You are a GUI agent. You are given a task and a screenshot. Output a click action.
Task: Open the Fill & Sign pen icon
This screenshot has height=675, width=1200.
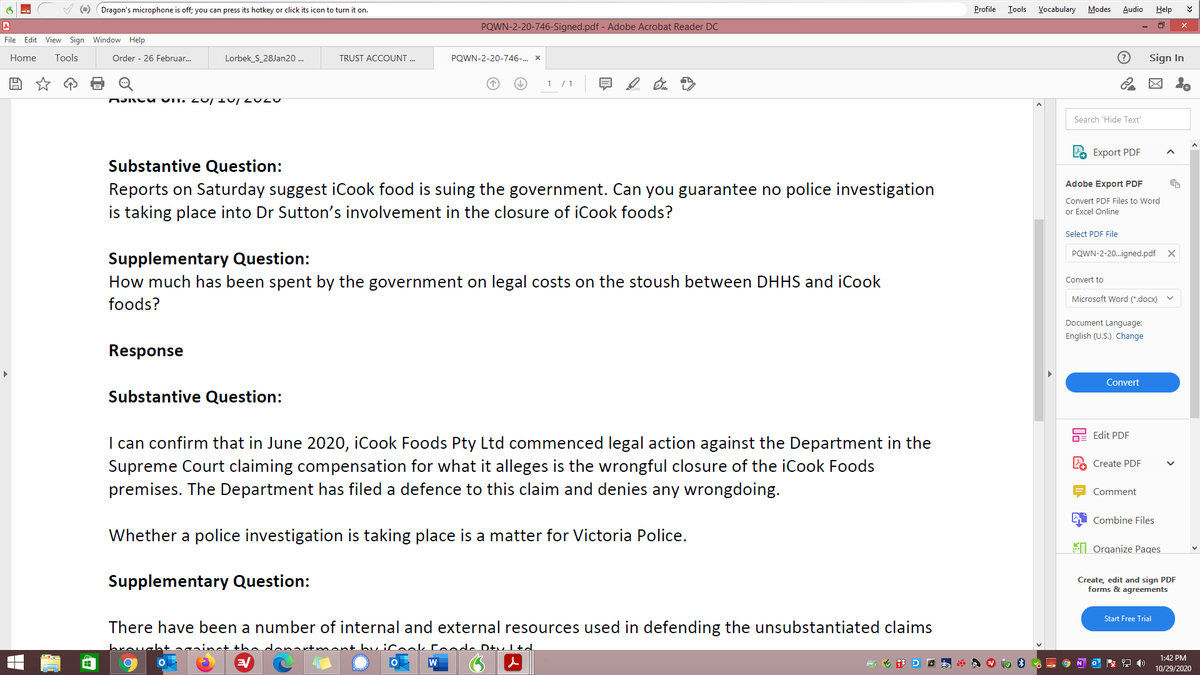click(661, 85)
